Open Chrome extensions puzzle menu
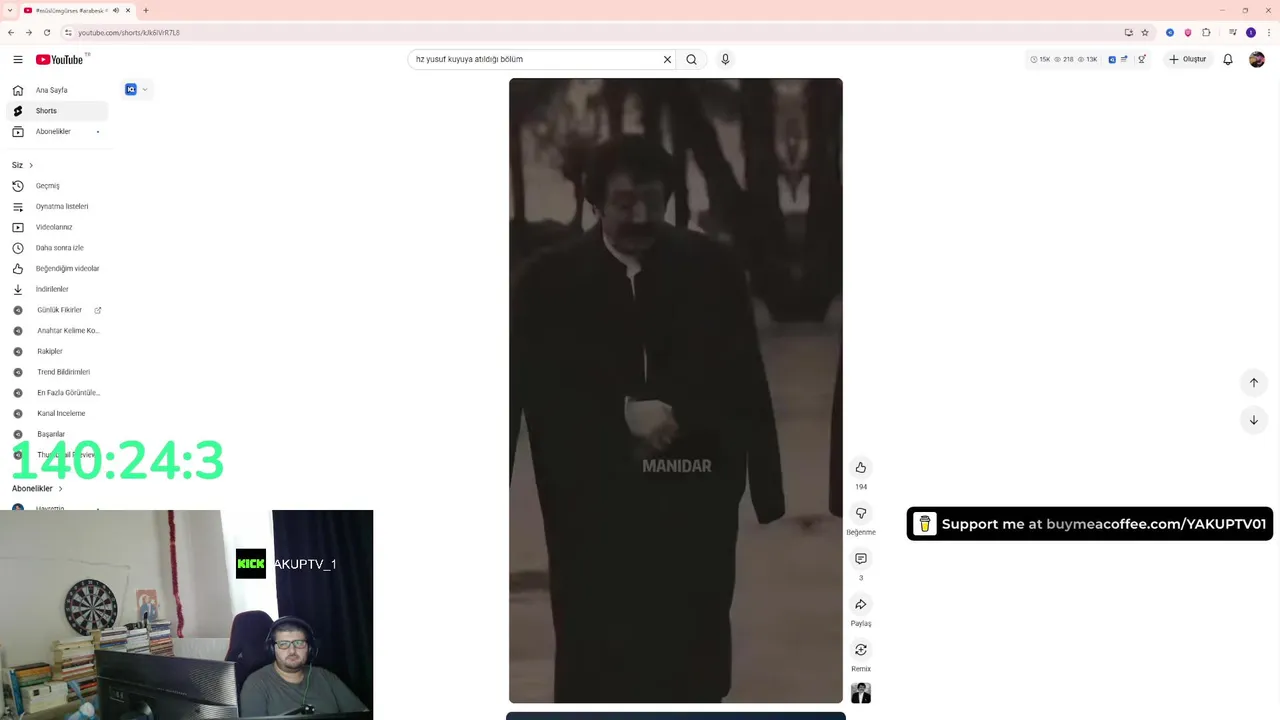1280x720 pixels. 1206,32
